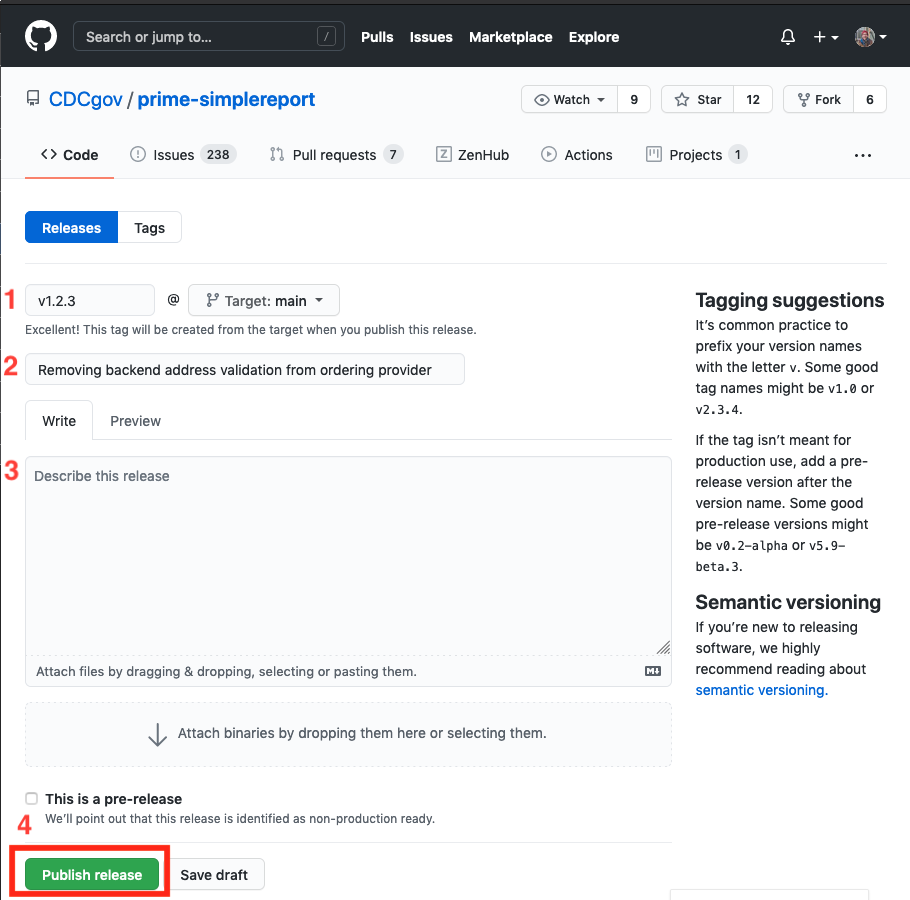Click the Issues tab circle icon

138,154
